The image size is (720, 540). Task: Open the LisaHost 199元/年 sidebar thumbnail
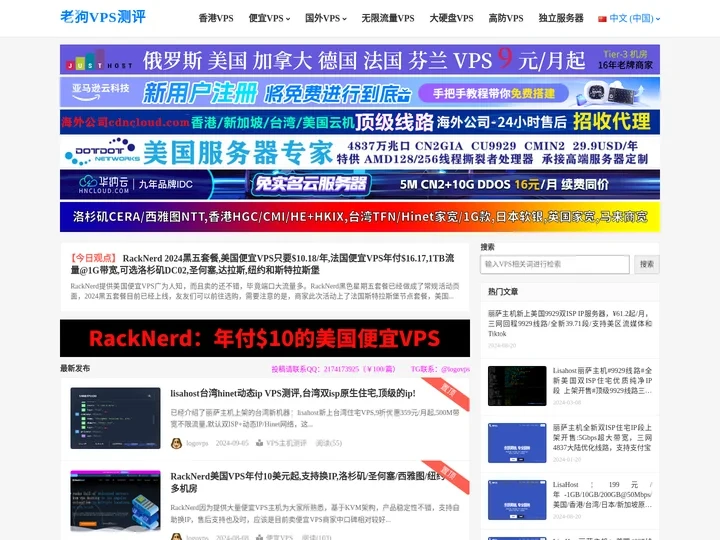point(517,500)
